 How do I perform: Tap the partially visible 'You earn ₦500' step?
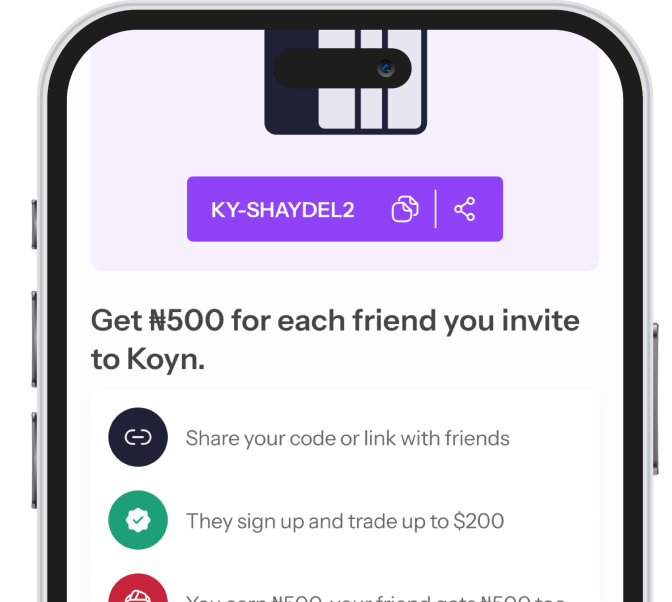(x=375, y=598)
